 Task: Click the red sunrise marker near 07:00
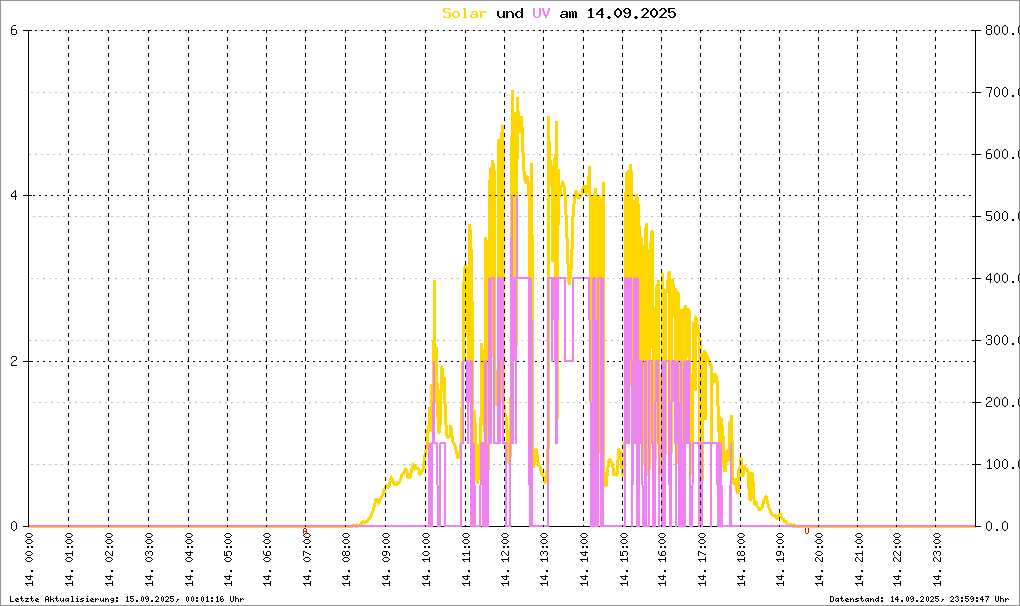tap(304, 531)
